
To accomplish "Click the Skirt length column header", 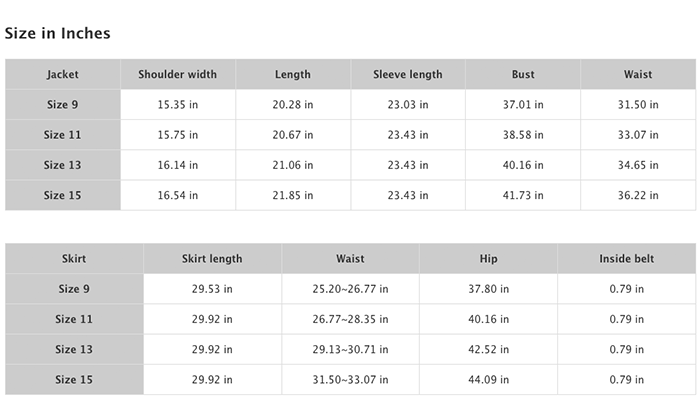I will (212, 258).
